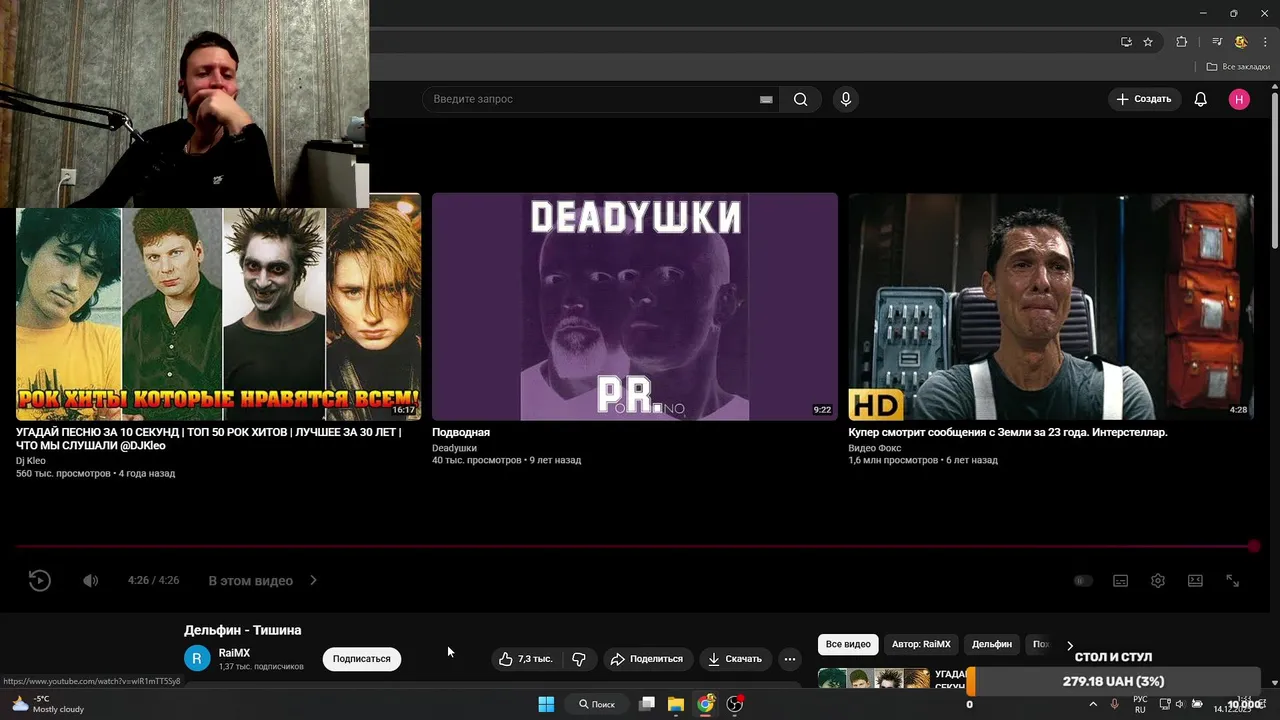Screen dimensions: 1280x720
Task: Click the page vertical scrollbar thumb
Action: (x=1275, y=170)
